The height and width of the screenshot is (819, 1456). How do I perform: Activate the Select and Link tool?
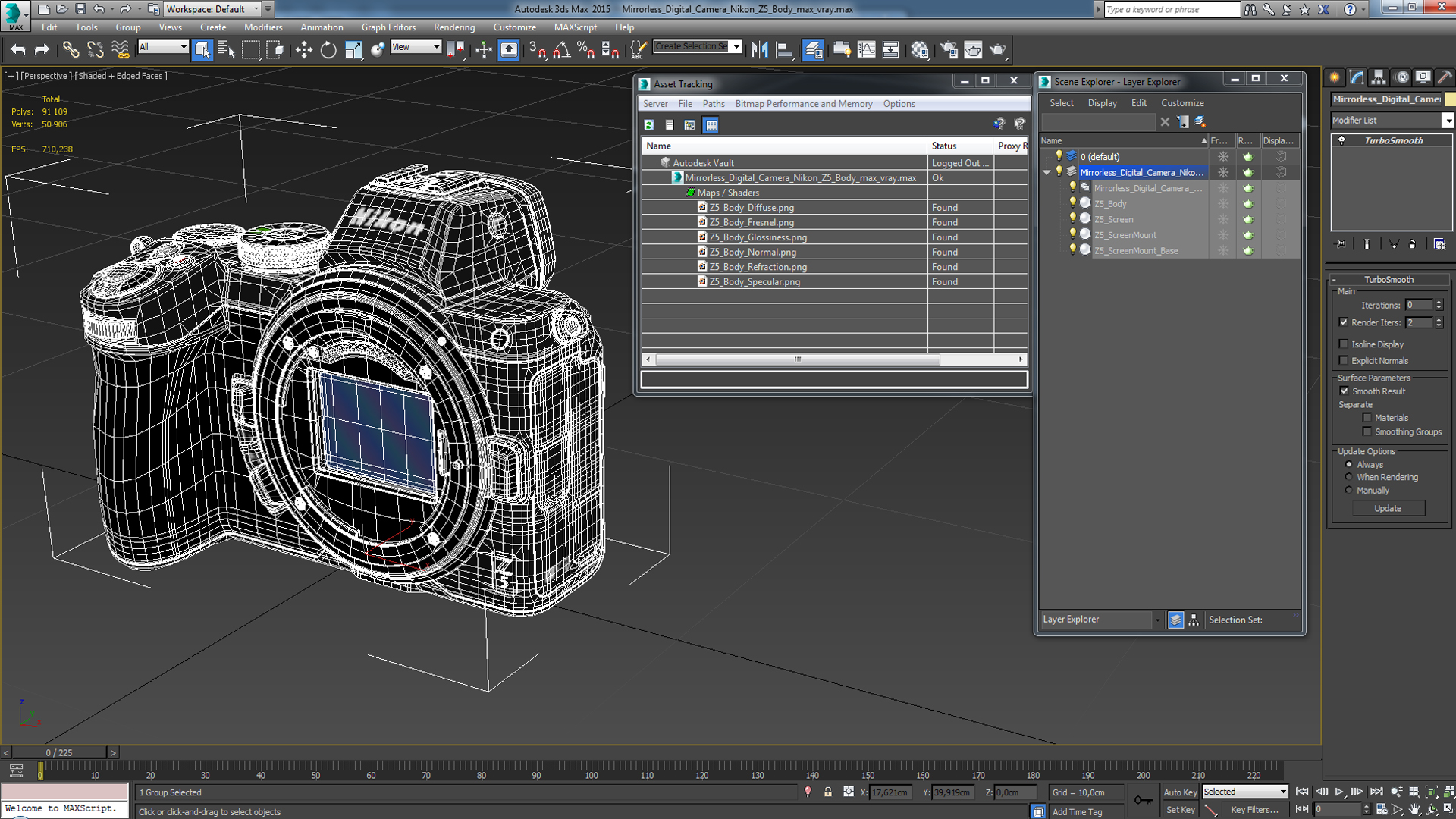pos(71,50)
